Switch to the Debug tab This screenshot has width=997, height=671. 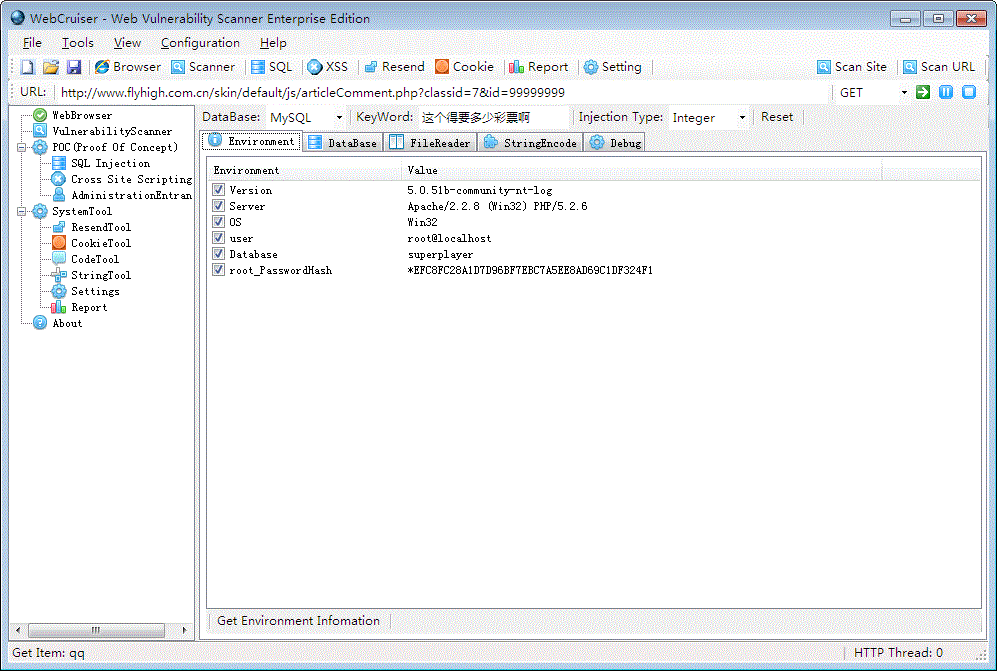point(615,142)
